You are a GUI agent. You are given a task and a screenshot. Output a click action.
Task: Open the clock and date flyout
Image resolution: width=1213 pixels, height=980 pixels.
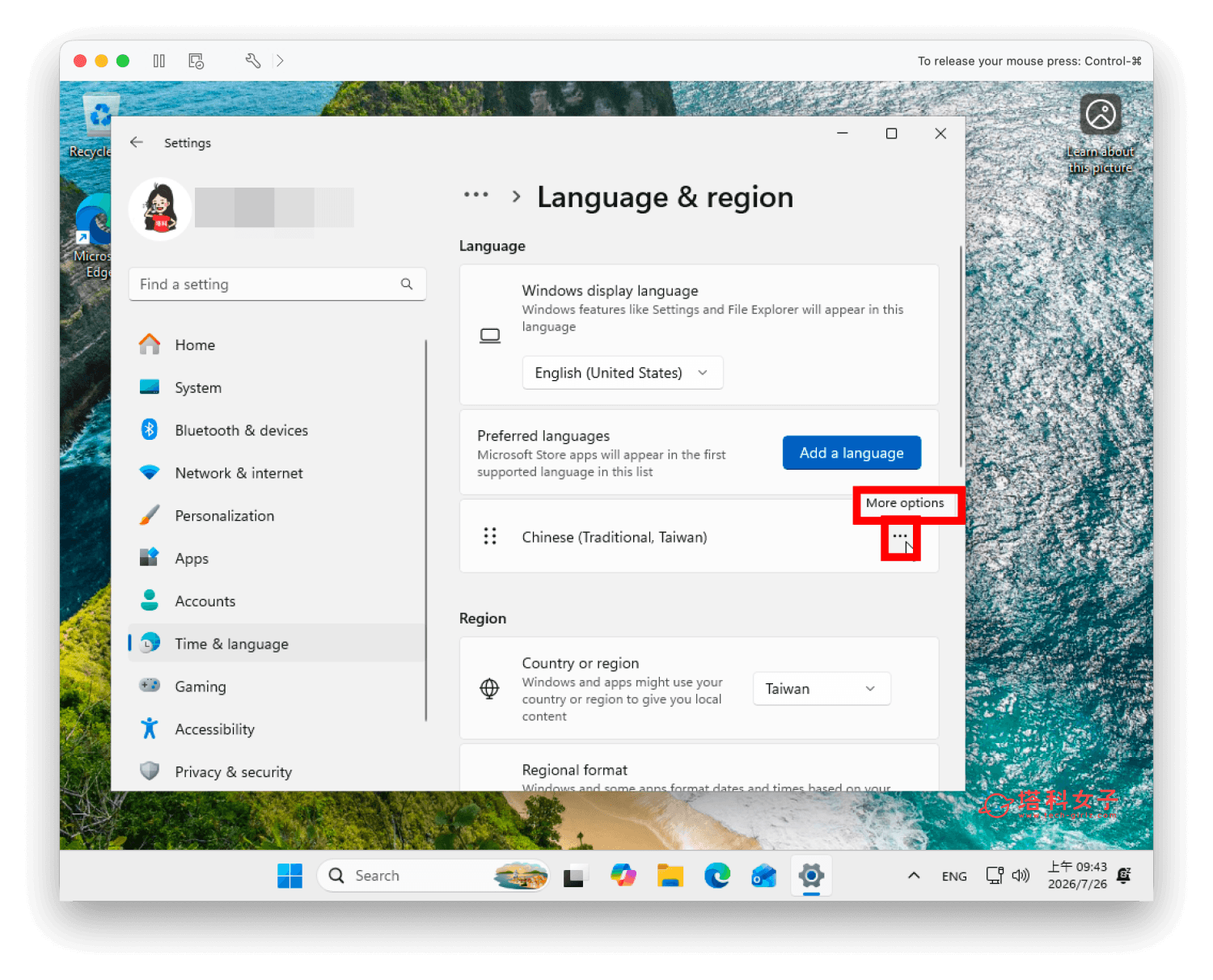(x=1077, y=876)
